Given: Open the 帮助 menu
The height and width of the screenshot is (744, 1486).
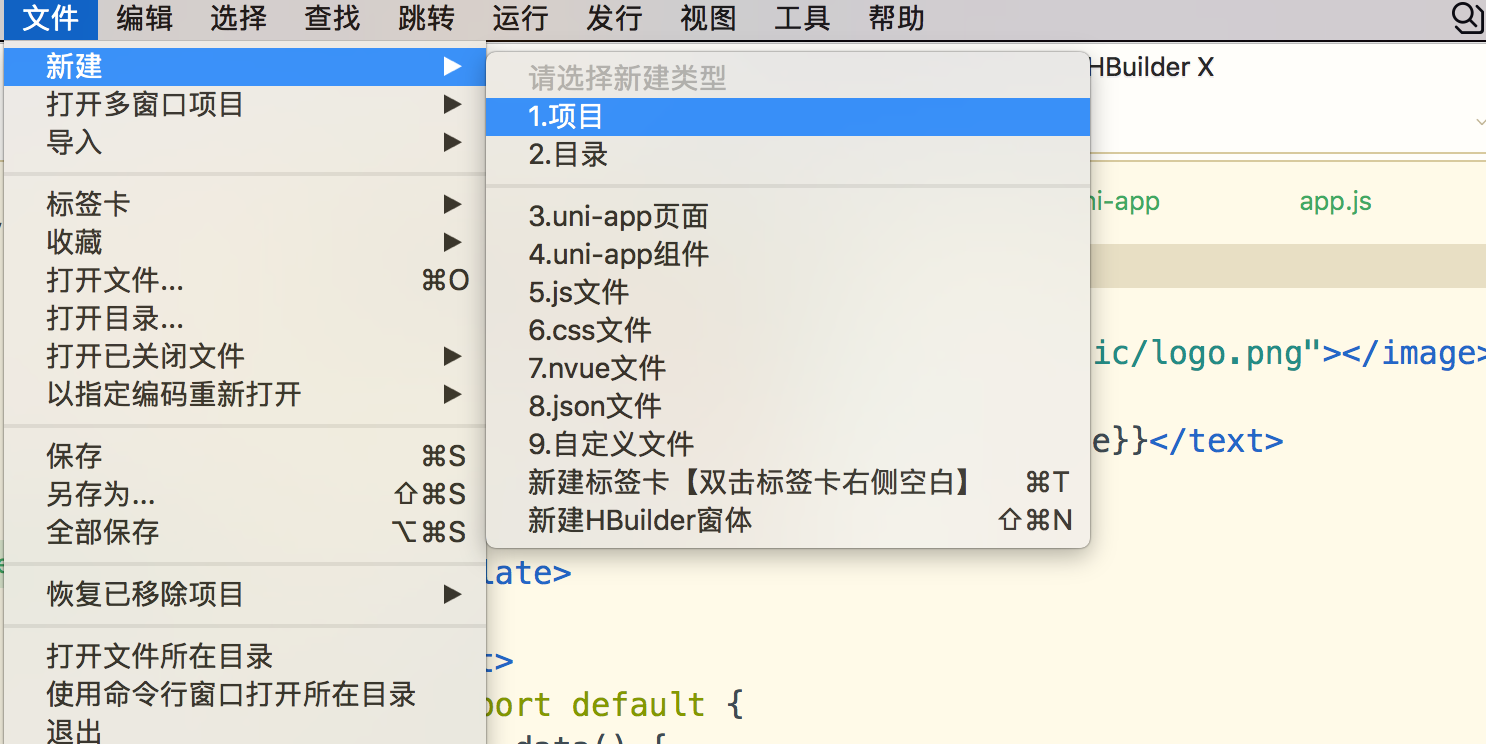Looking at the screenshot, I should tap(896, 18).
